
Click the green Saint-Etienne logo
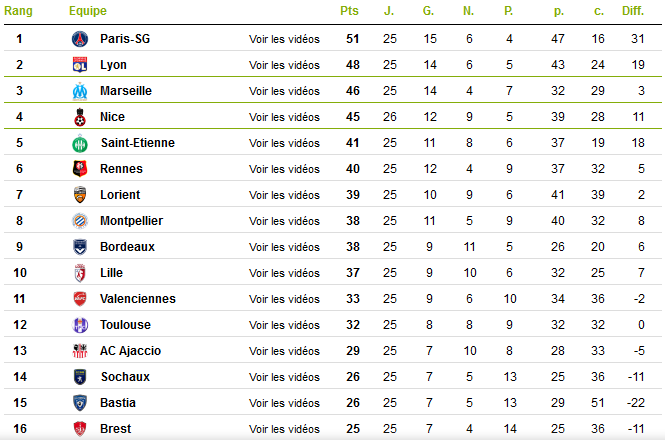pos(80,143)
